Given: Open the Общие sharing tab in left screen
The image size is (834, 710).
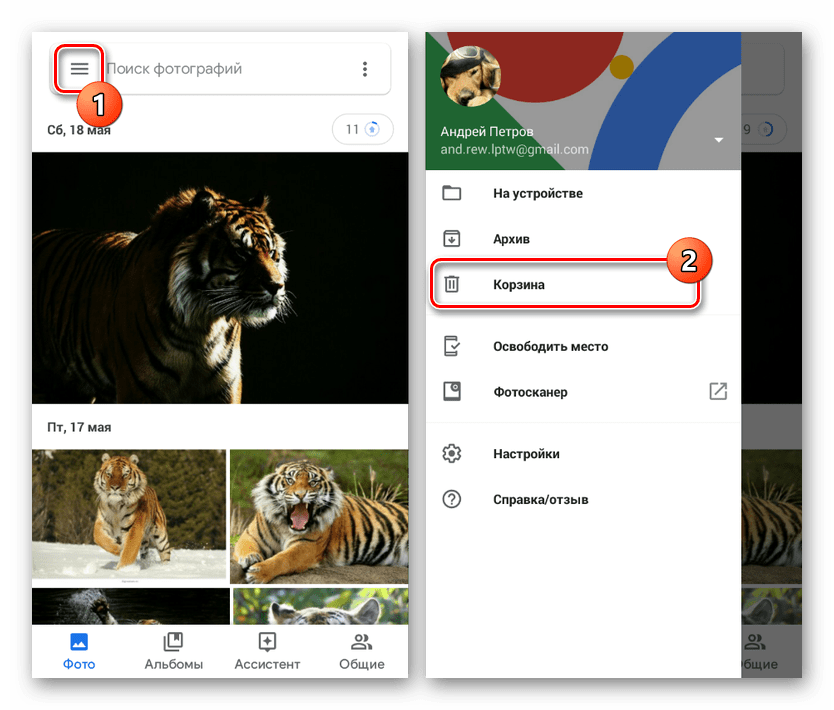Looking at the screenshot, I should click(x=361, y=651).
